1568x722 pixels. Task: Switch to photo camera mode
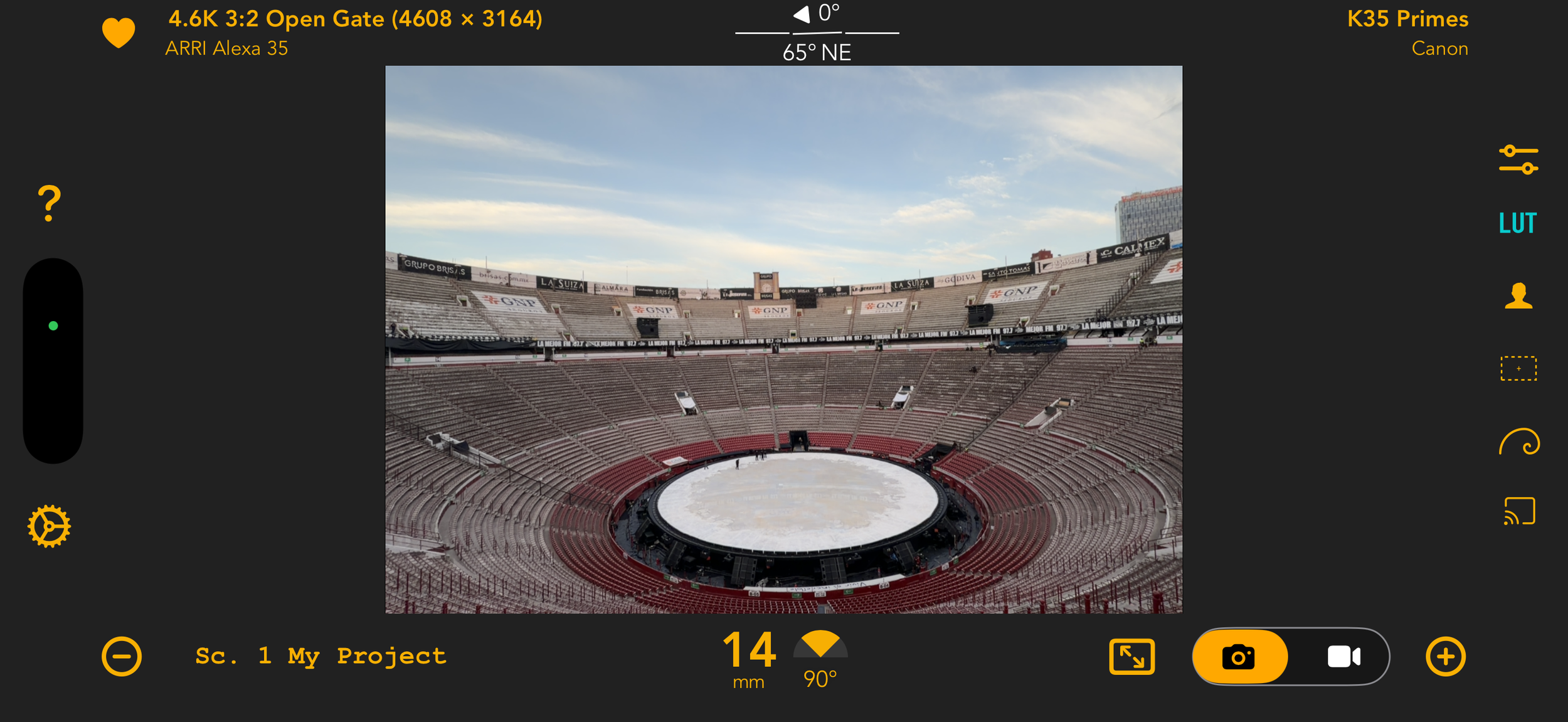point(1239,657)
